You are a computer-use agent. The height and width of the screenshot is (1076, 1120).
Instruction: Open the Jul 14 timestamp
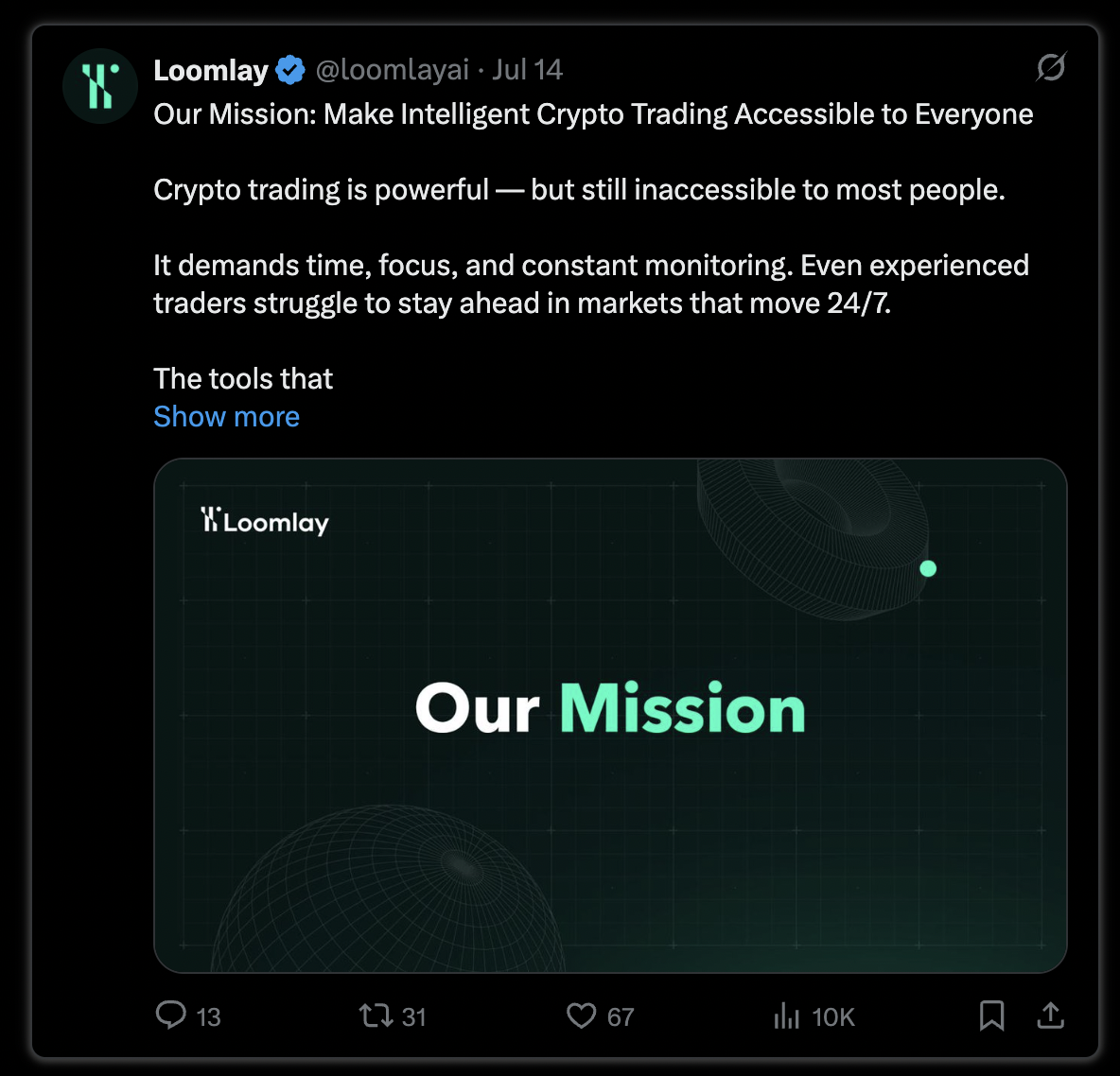527,70
